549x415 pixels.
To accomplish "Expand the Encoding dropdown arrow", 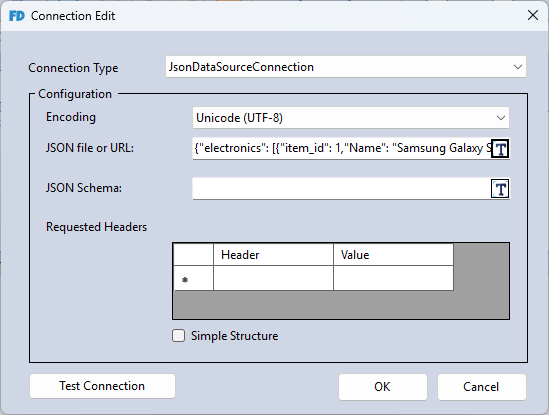I will (x=501, y=118).
